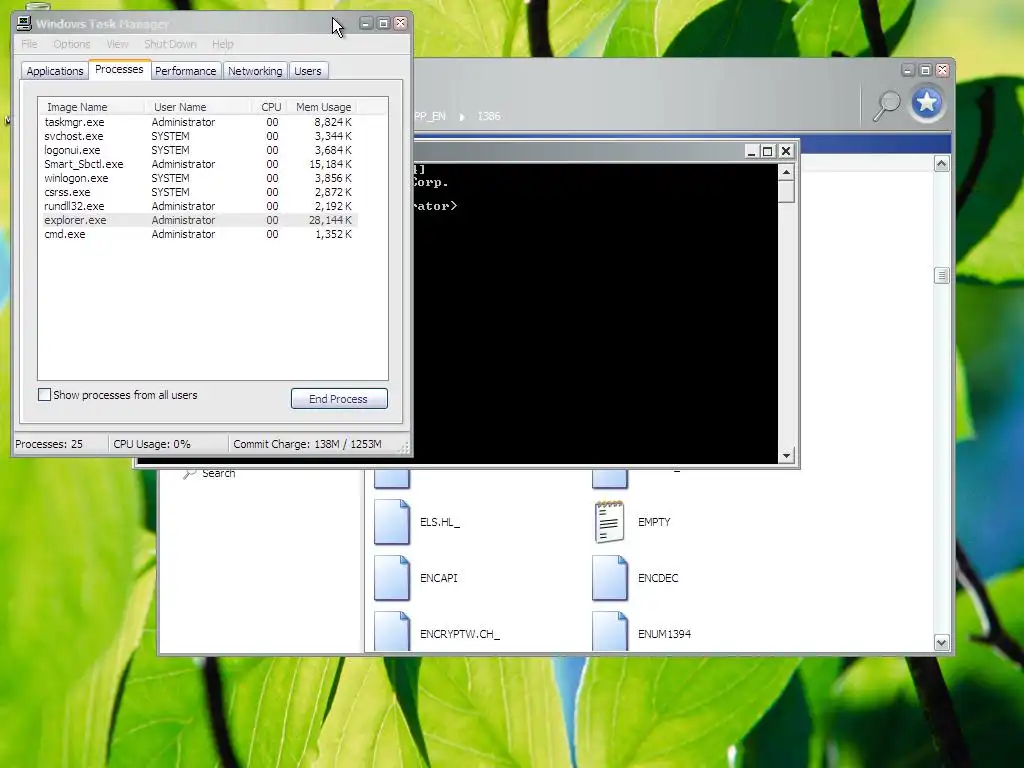Viewport: 1024px width, 768px height.
Task: Click the explorer window scrollbar thumb
Action: (x=941, y=276)
